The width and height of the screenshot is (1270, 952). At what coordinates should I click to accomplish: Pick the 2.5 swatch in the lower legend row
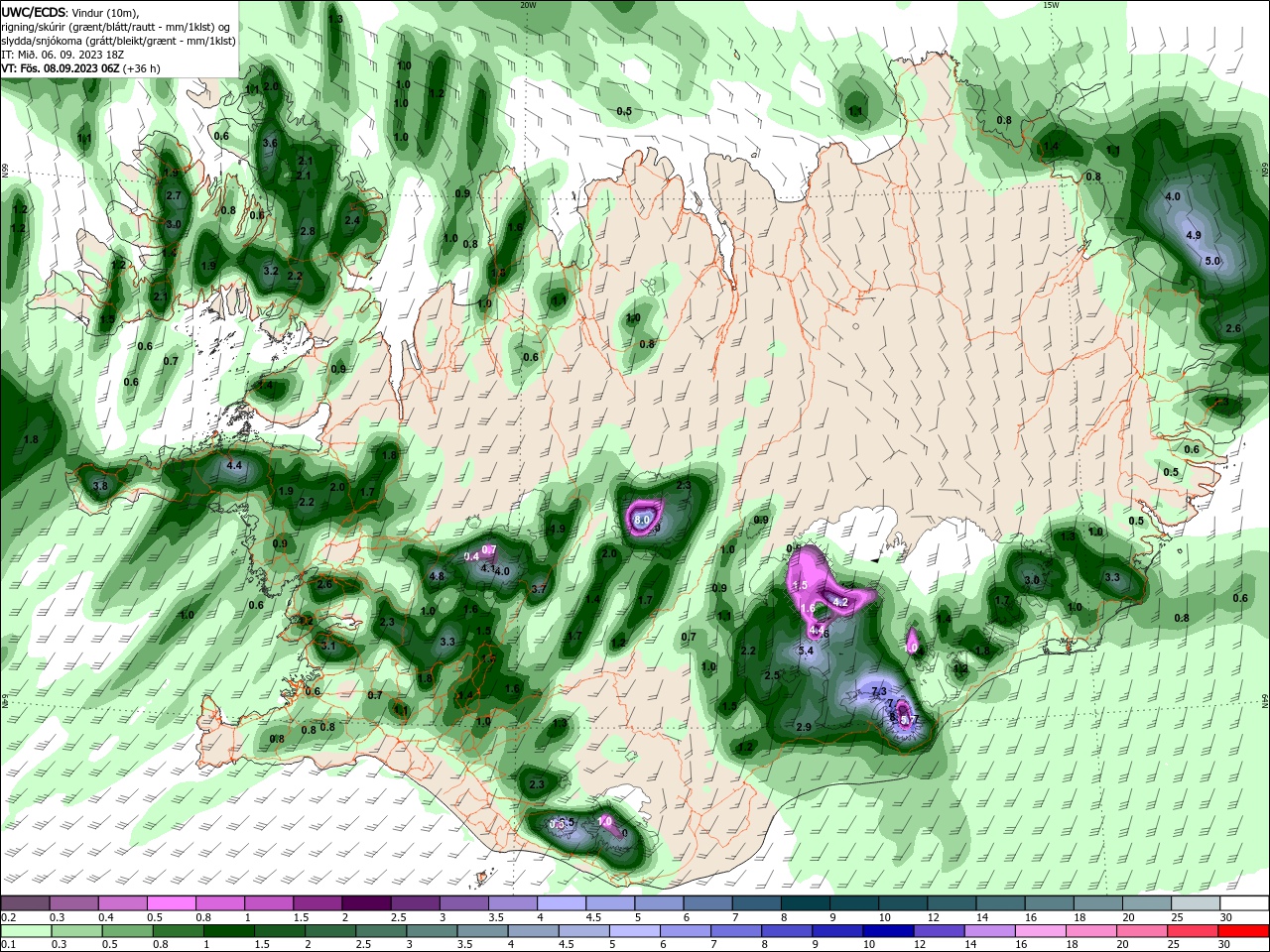click(381, 931)
